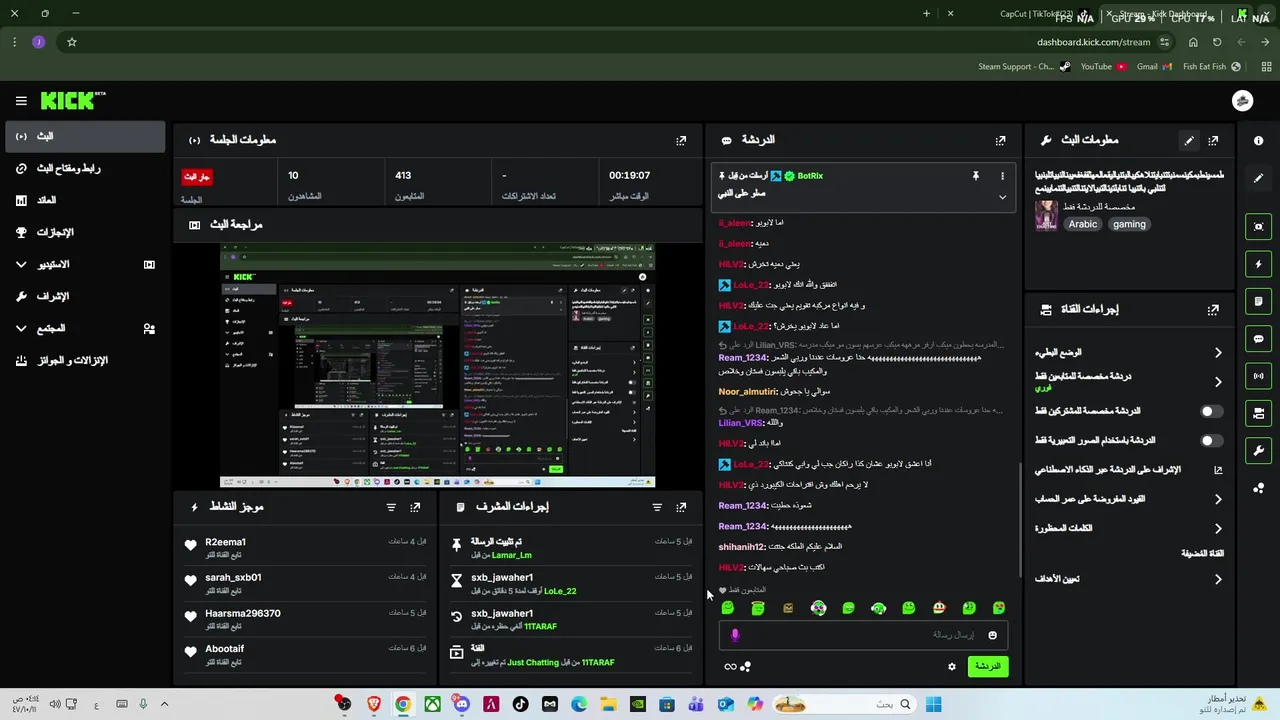The width and height of the screenshot is (1280, 720).
Task: Toggle the stream preview widget icon in the right sidebar
Action: tap(1258, 227)
